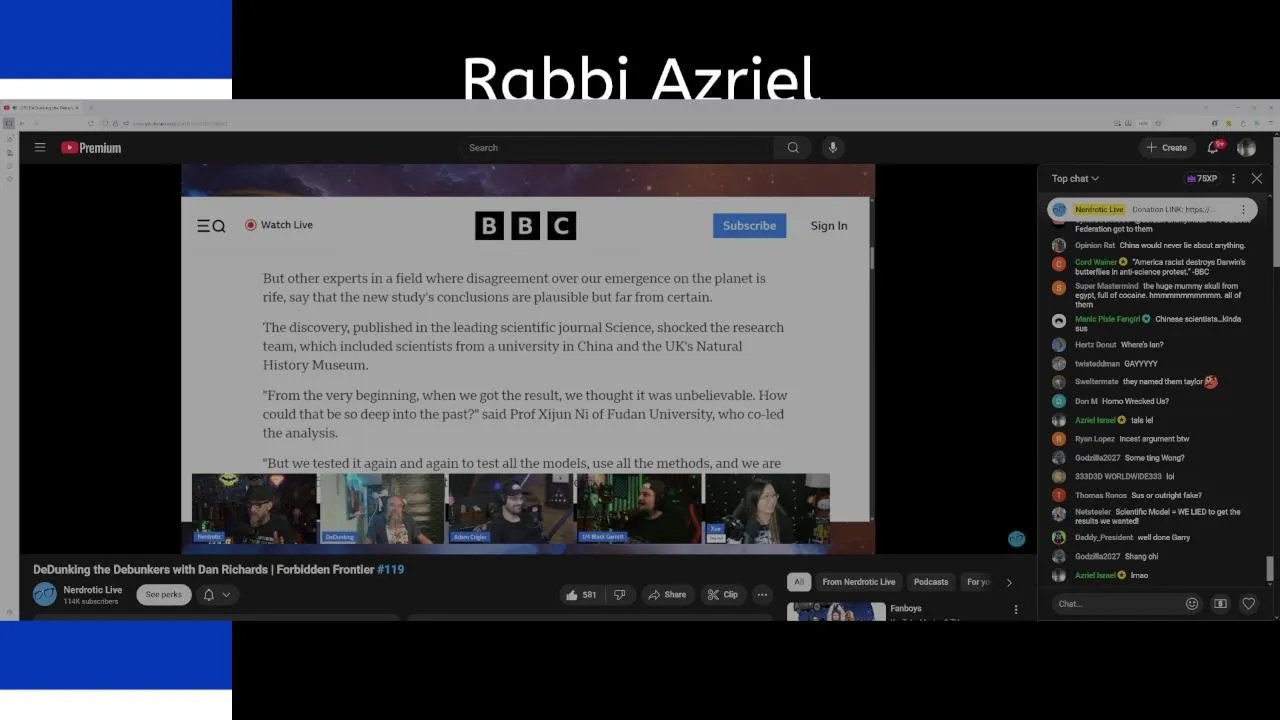
Task: Reload the browser page
Action: click(90, 123)
